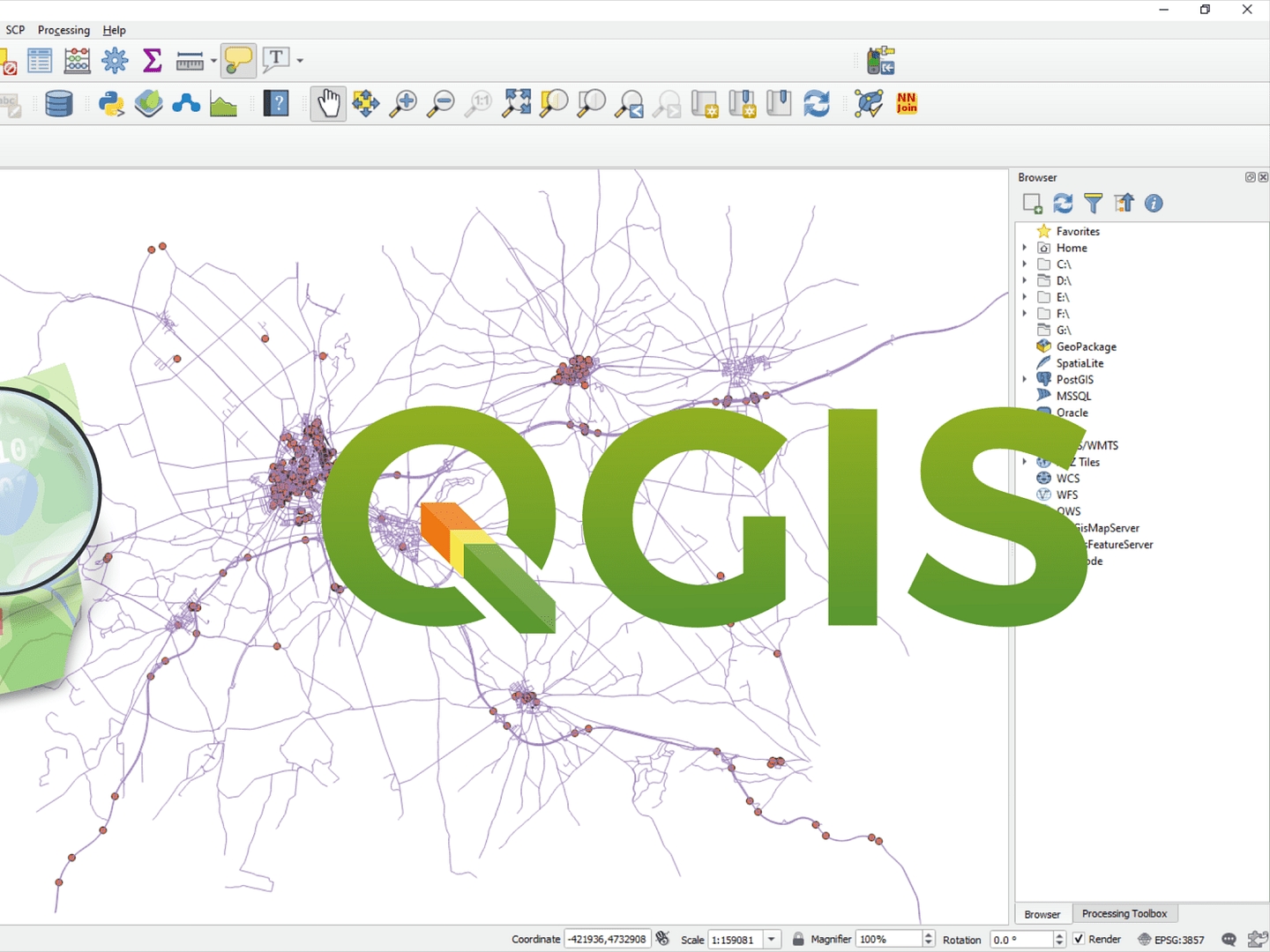
Task: Click Zoom Next icon
Action: tap(667, 104)
